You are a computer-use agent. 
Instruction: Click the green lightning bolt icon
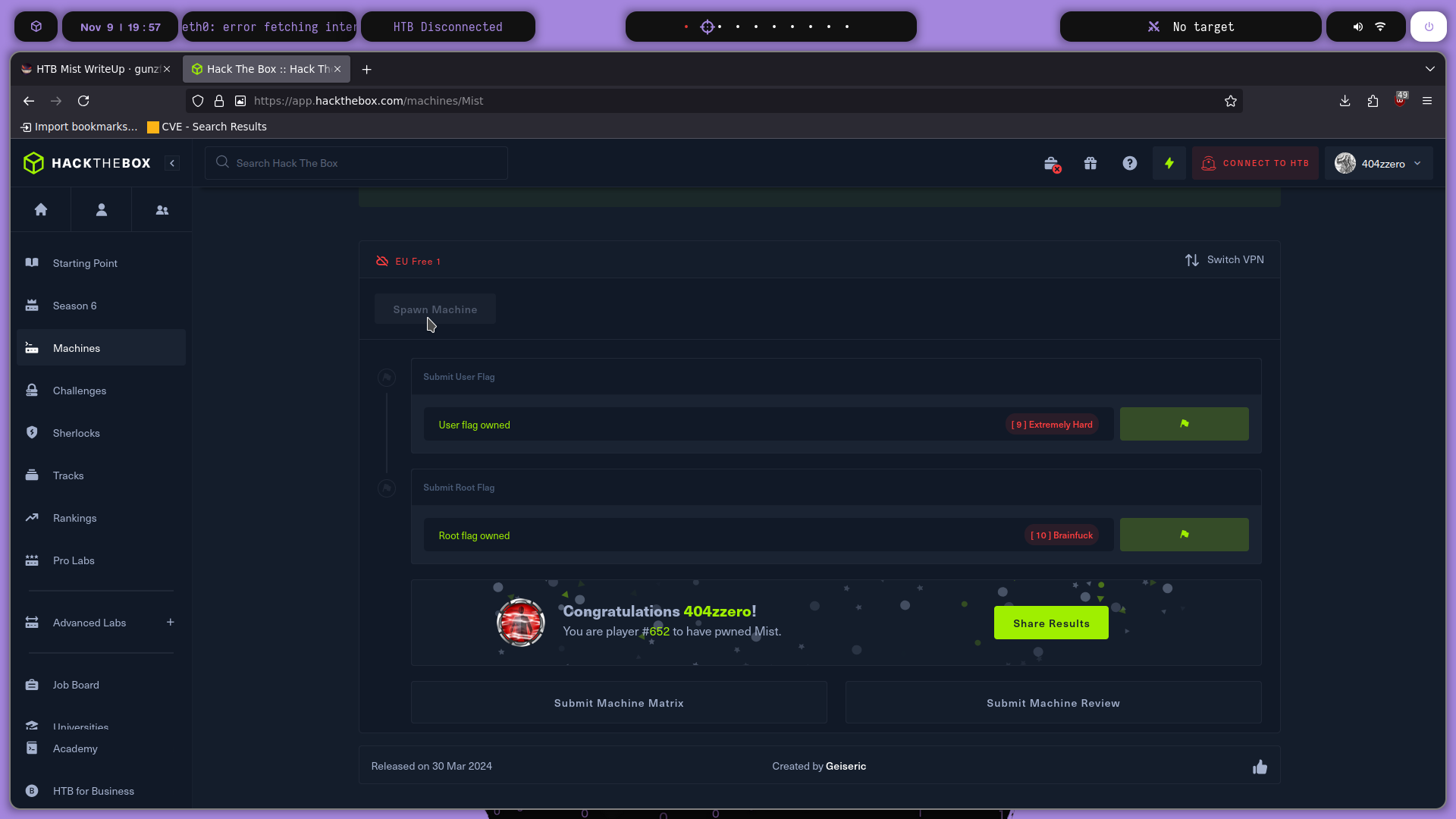[1169, 163]
